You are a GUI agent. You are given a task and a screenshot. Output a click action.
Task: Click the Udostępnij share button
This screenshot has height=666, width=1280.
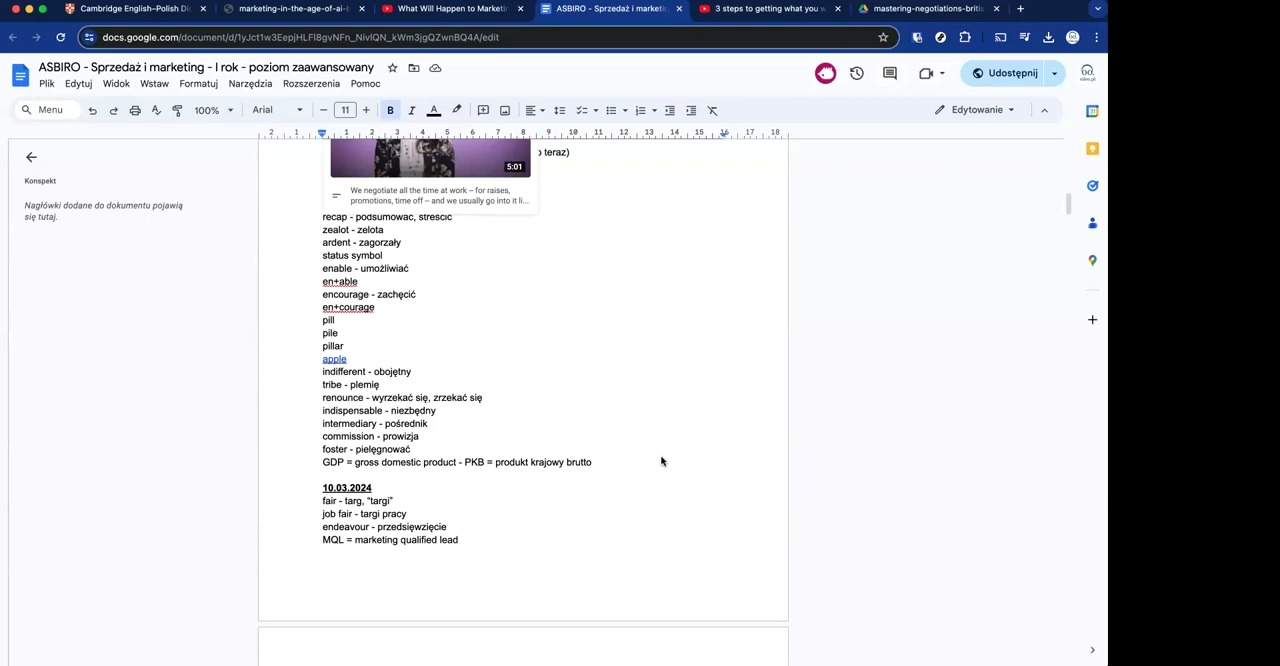1003,73
